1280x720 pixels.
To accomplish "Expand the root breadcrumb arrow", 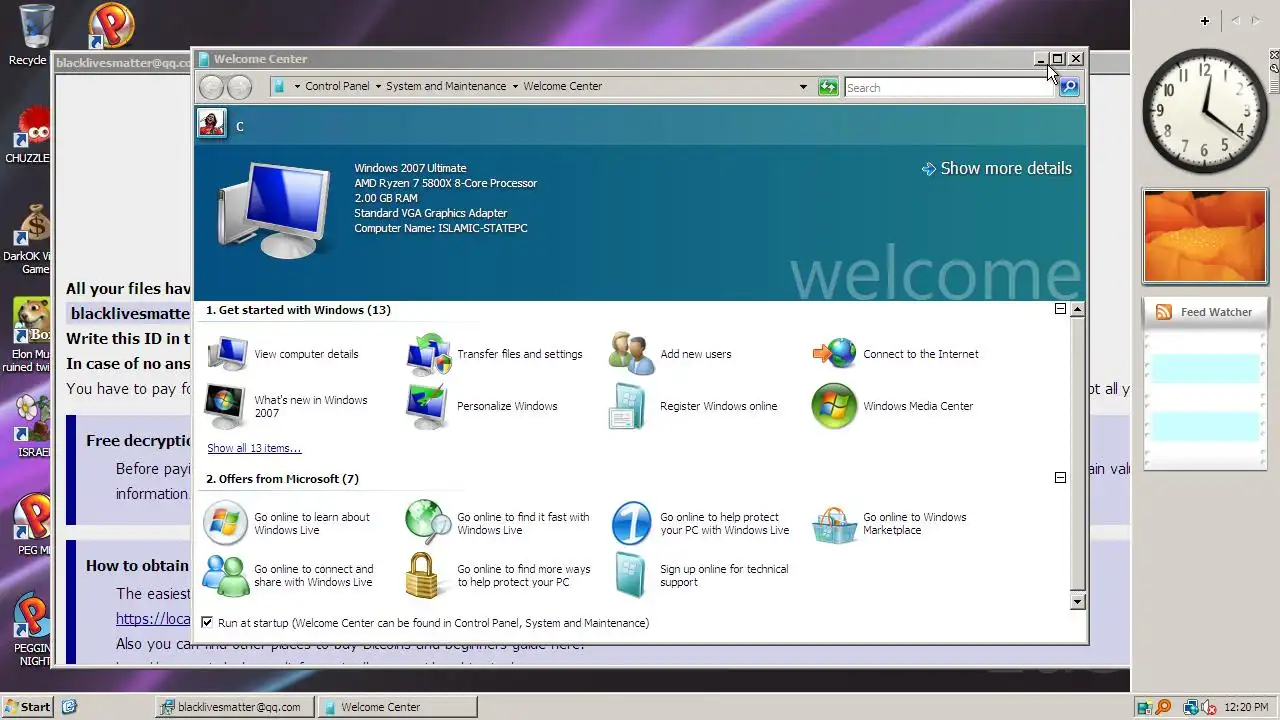I will 297,86.
